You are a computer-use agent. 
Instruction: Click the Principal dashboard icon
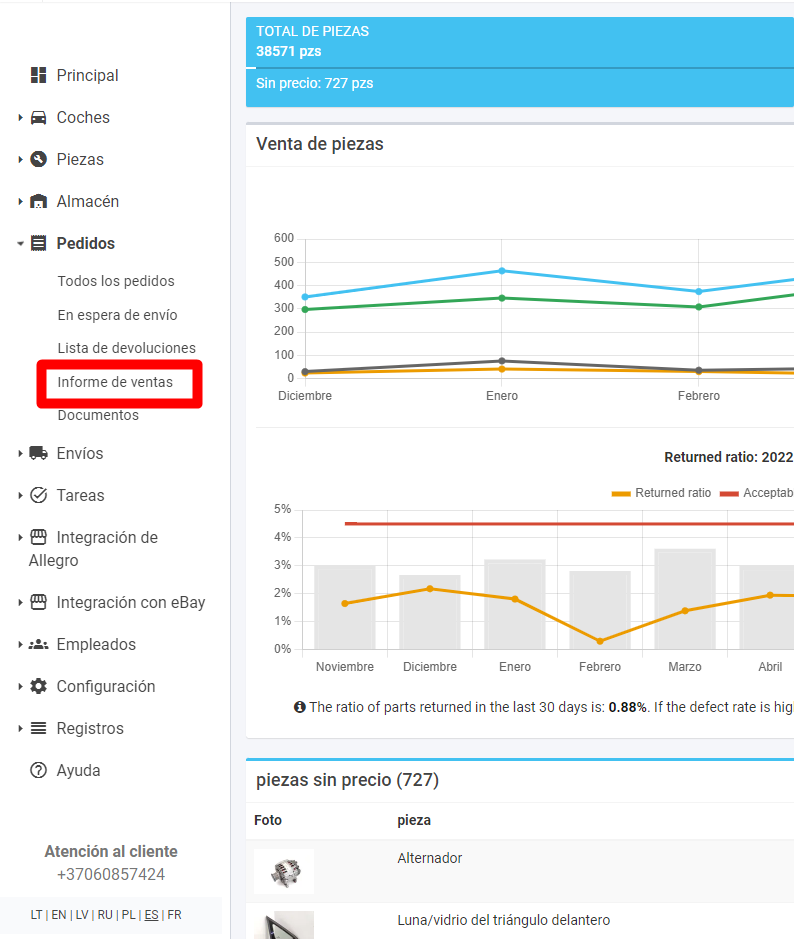coord(38,75)
